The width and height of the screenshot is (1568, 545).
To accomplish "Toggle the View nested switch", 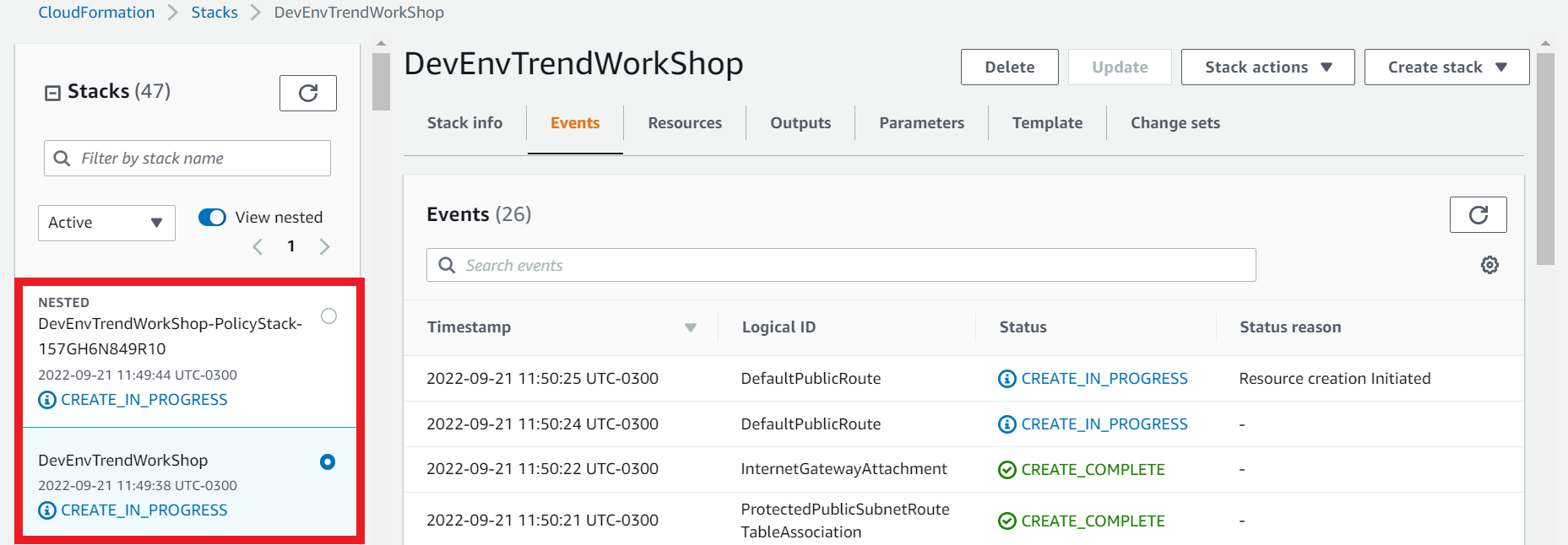I will (212, 218).
